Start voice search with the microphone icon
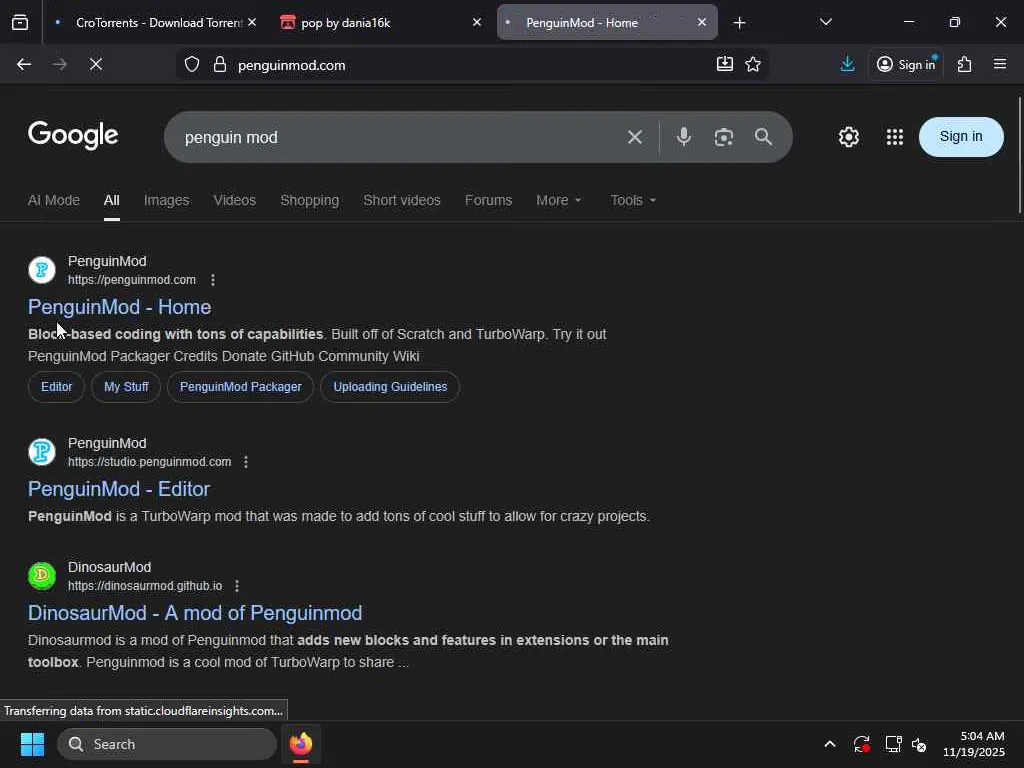The width and height of the screenshot is (1024, 768). 684,137
